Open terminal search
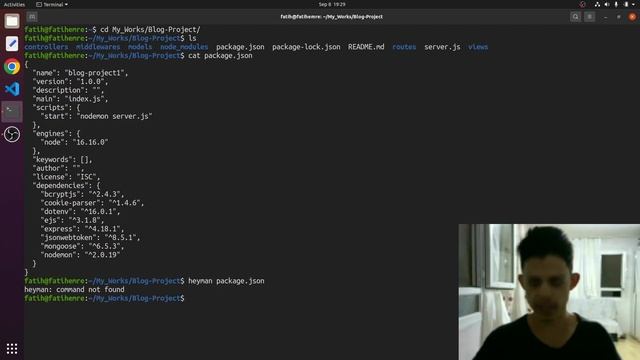Screen dimensions: 640x360 point(576,17)
